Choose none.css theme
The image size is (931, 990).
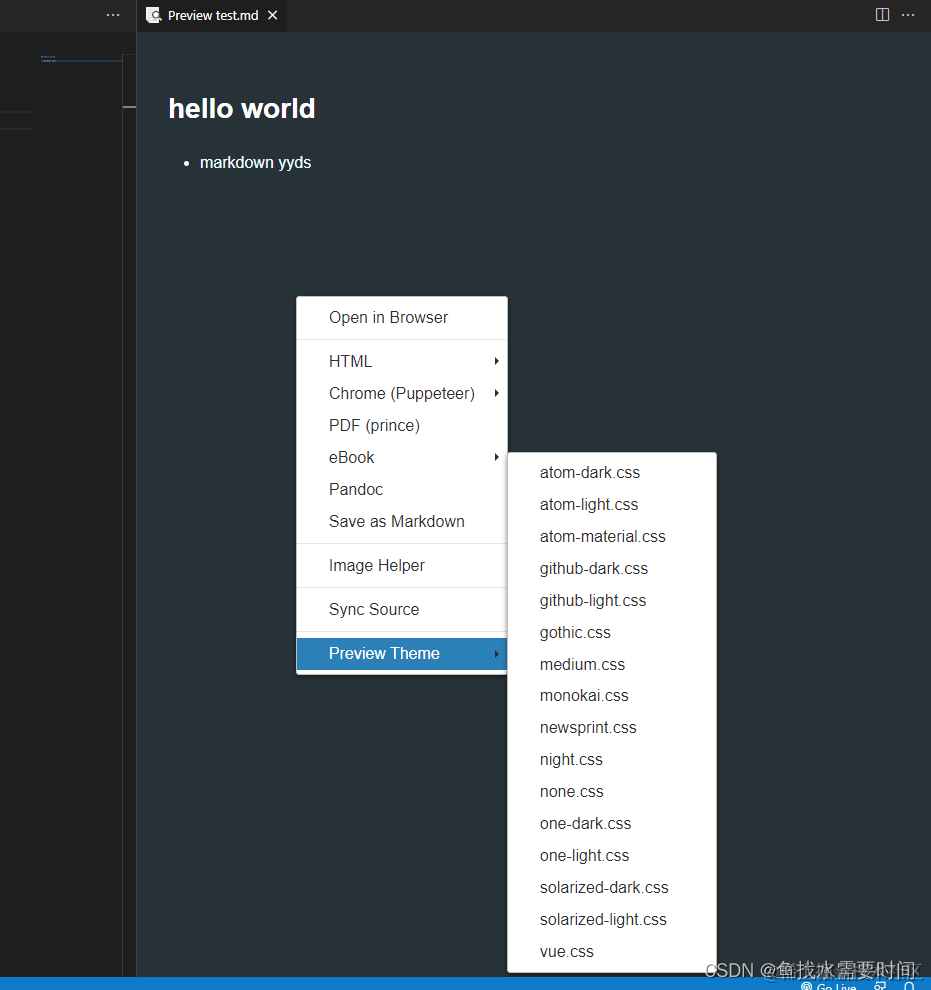point(612,792)
